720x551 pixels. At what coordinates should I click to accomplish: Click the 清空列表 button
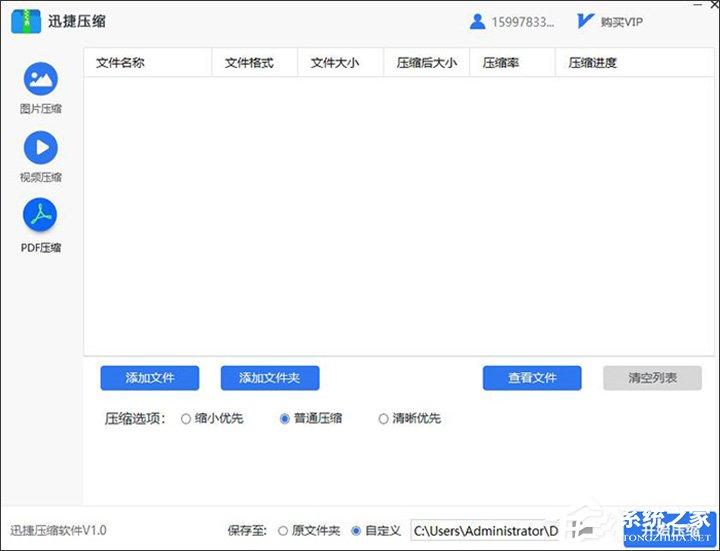652,378
